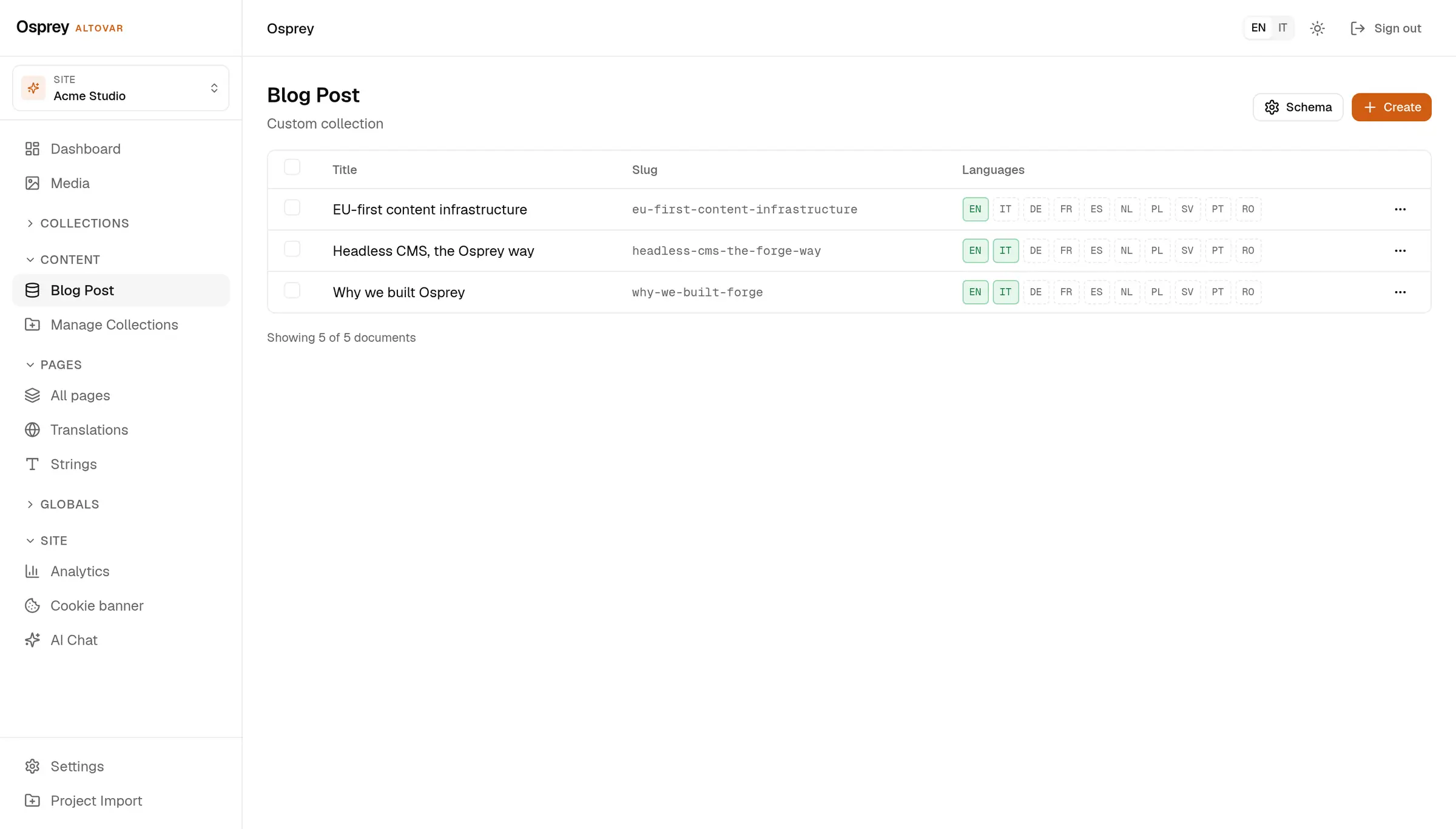This screenshot has width=1456, height=829.
Task: Click the Media image icon
Action: pyautogui.click(x=32, y=183)
